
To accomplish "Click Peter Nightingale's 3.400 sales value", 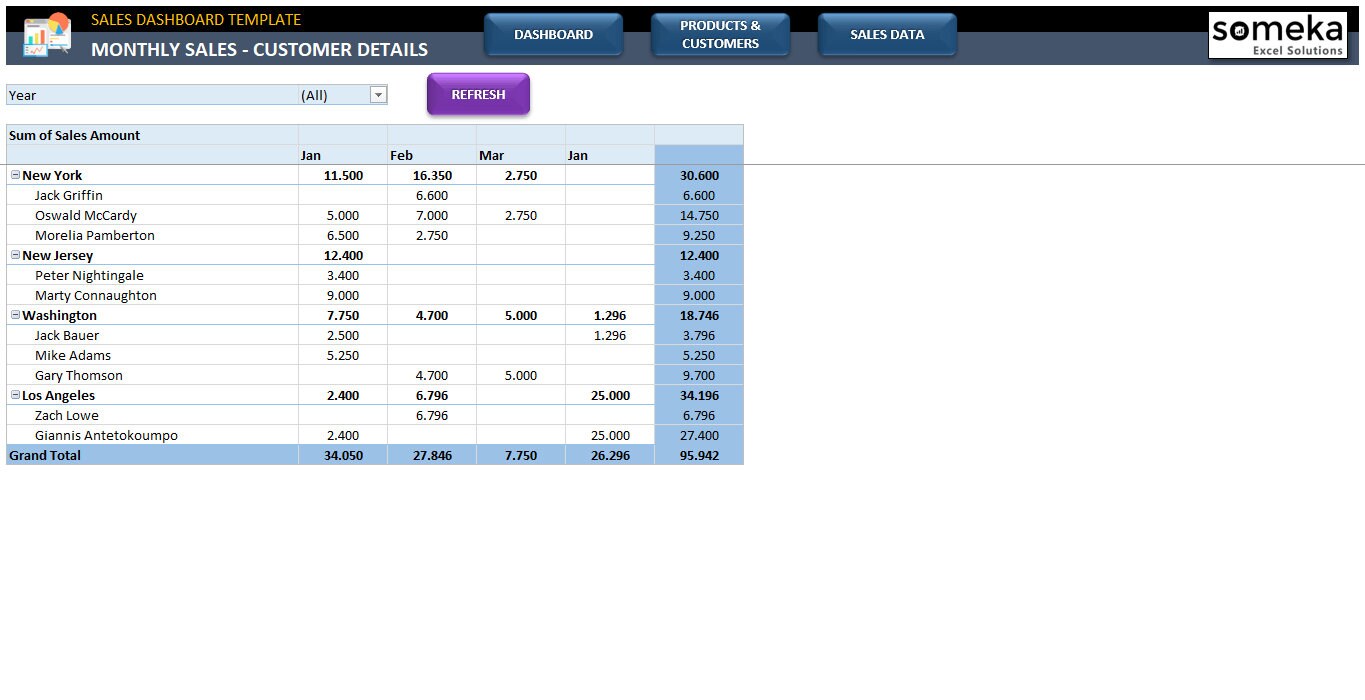I will 343,275.
